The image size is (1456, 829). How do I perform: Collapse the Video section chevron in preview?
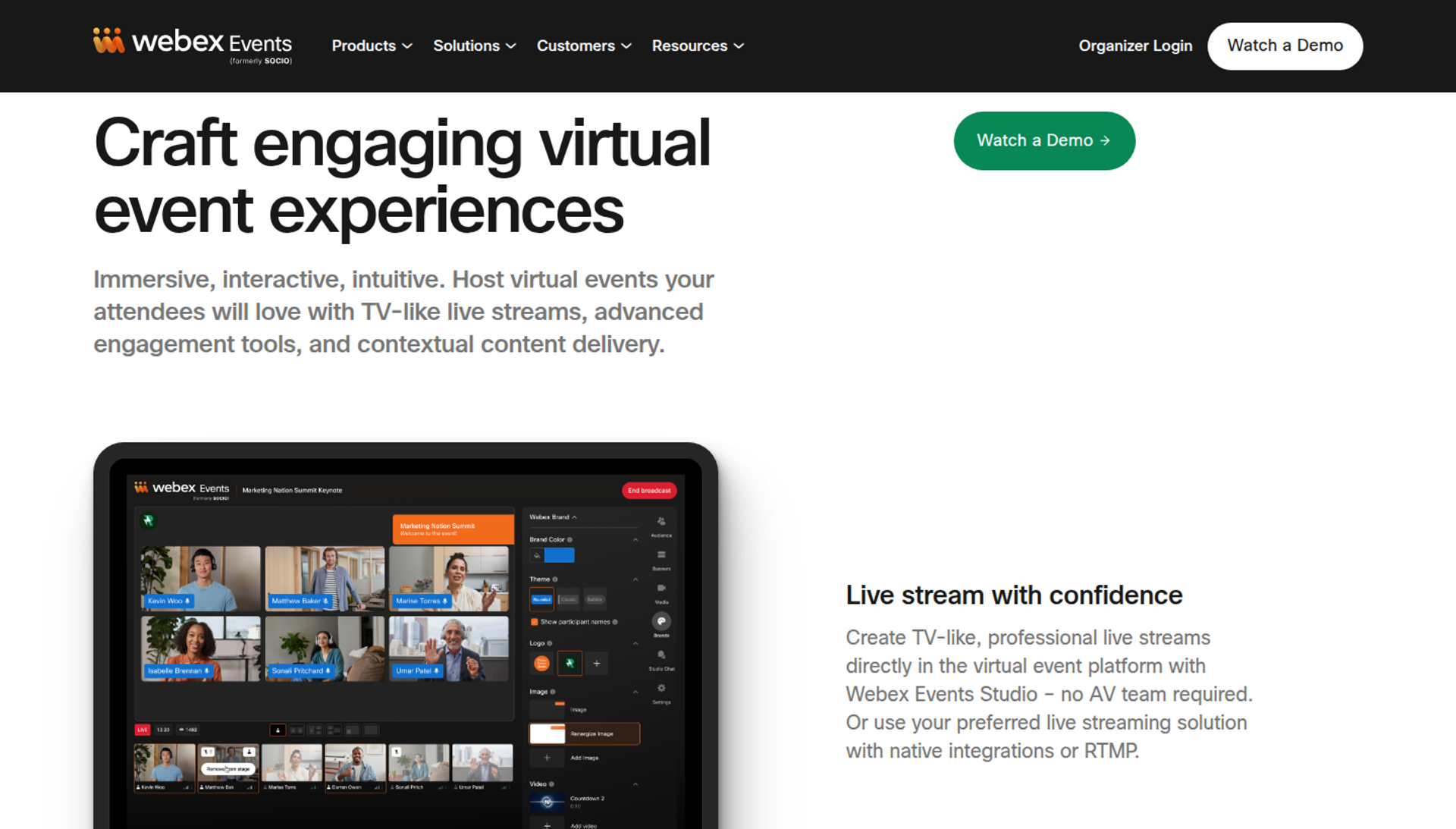click(635, 784)
